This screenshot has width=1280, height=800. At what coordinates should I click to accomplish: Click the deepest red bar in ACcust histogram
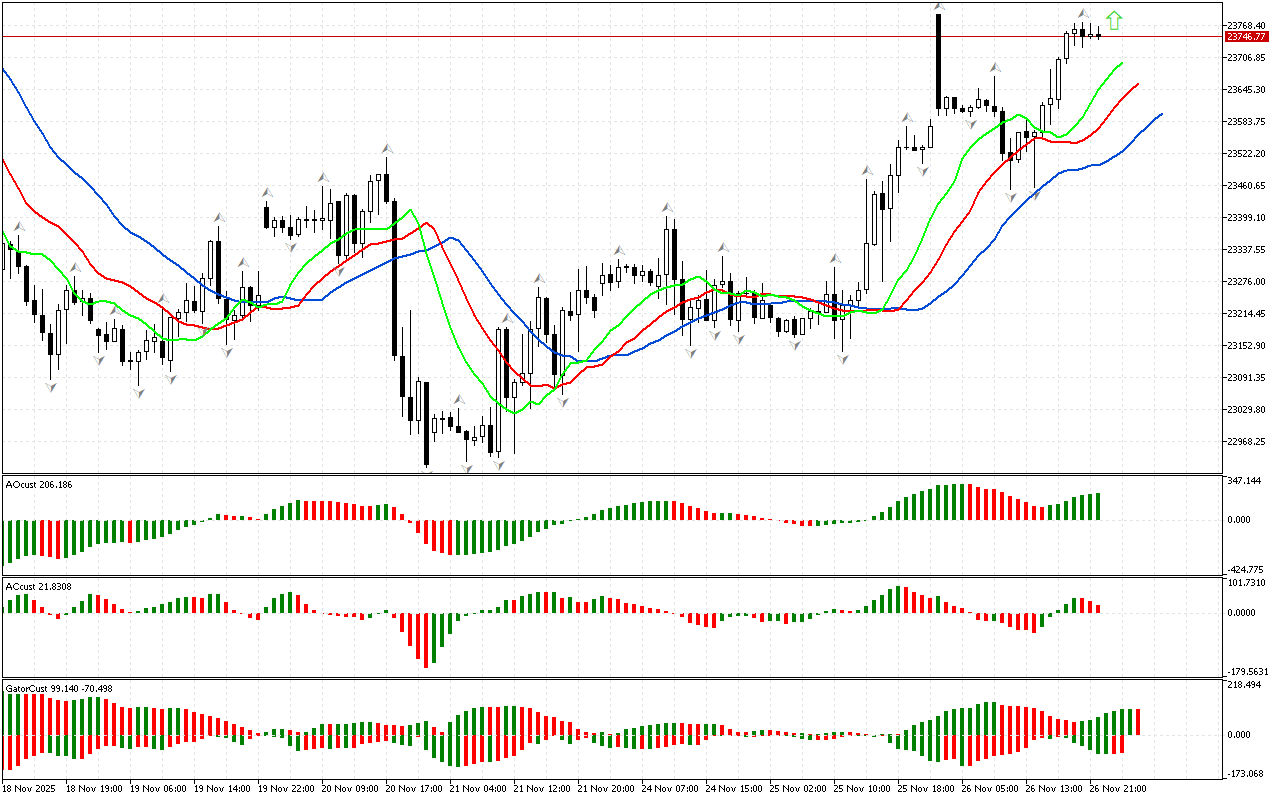(x=426, y=640)
